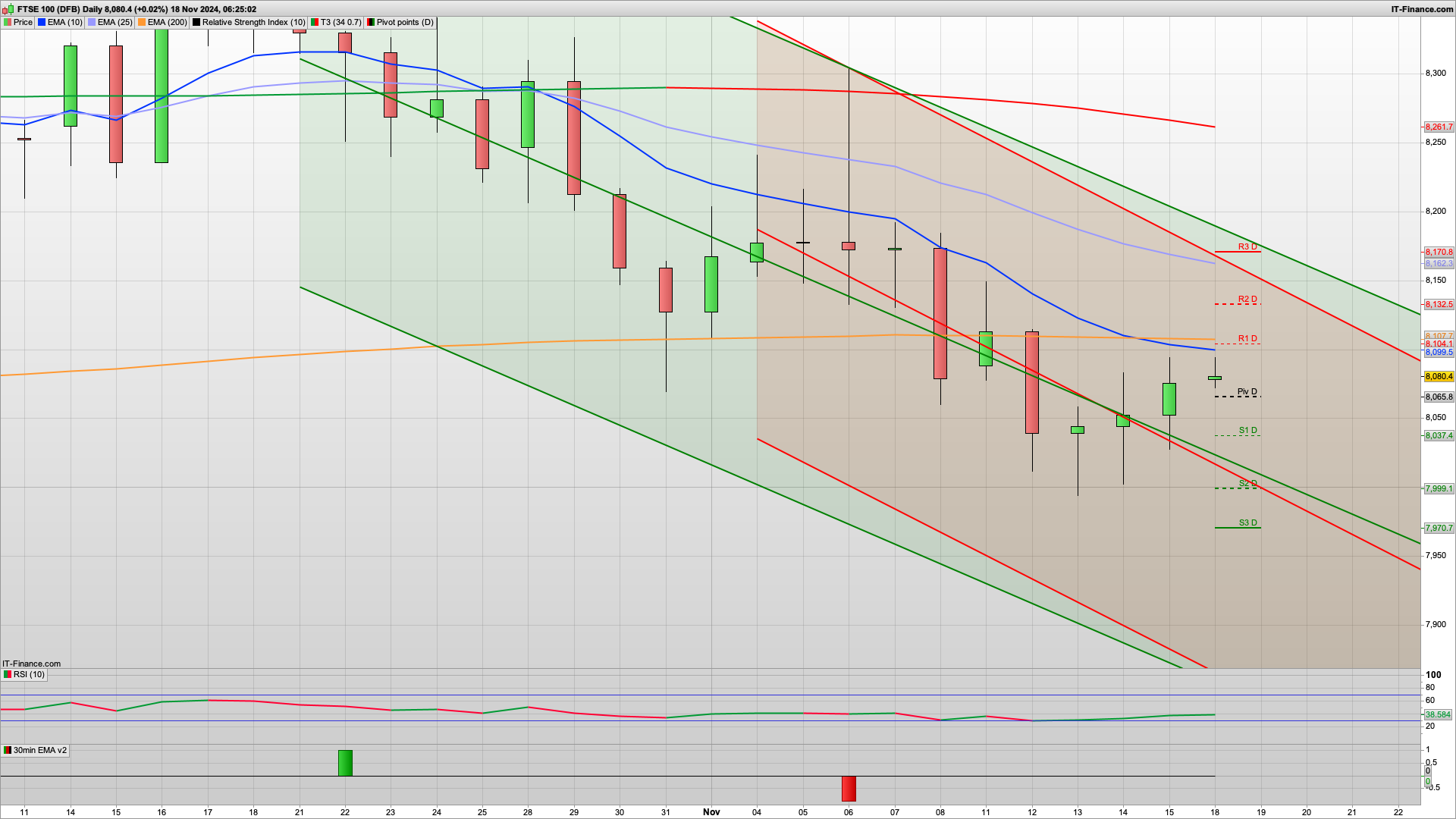Click the 7,970.7 S3 price tag
1456x819 pixels.
pyautogui.click(x=1439, y=528)
